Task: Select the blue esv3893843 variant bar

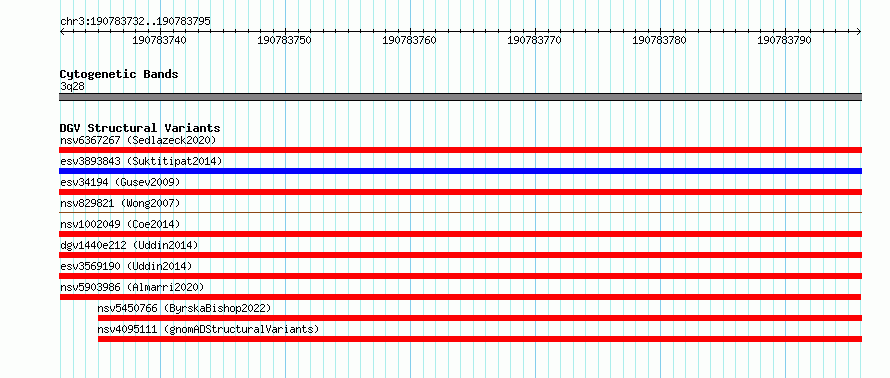Action: click(460, 171)
